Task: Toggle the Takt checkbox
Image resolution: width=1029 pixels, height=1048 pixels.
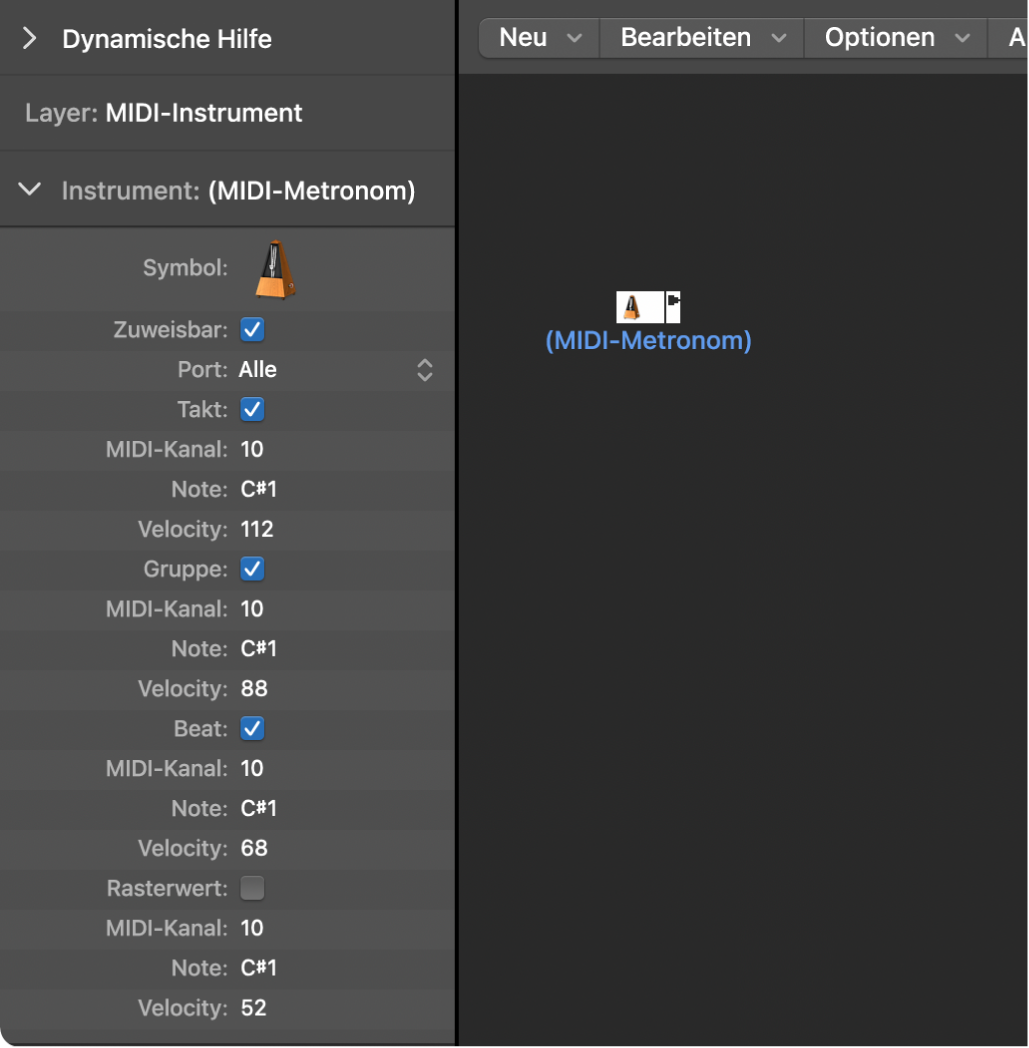Action: pyautogui.click(x=253, y=409)
